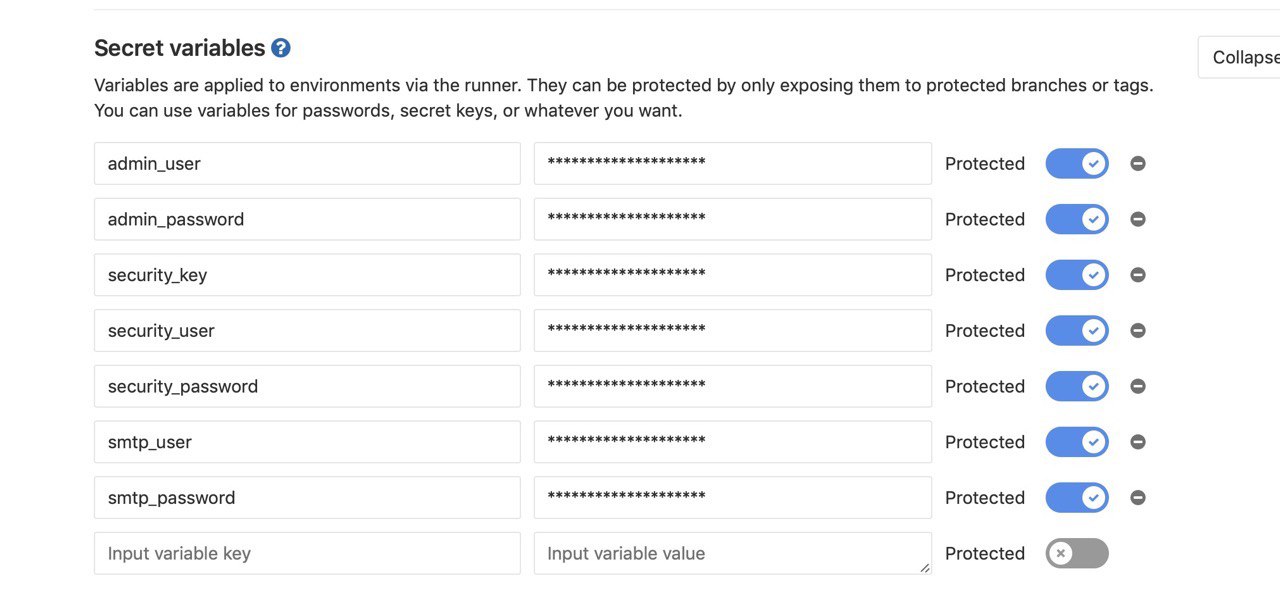Toggle Protected switch for admin_user
Viewport: 1280px width, 599px height.
click(1077, 163)
